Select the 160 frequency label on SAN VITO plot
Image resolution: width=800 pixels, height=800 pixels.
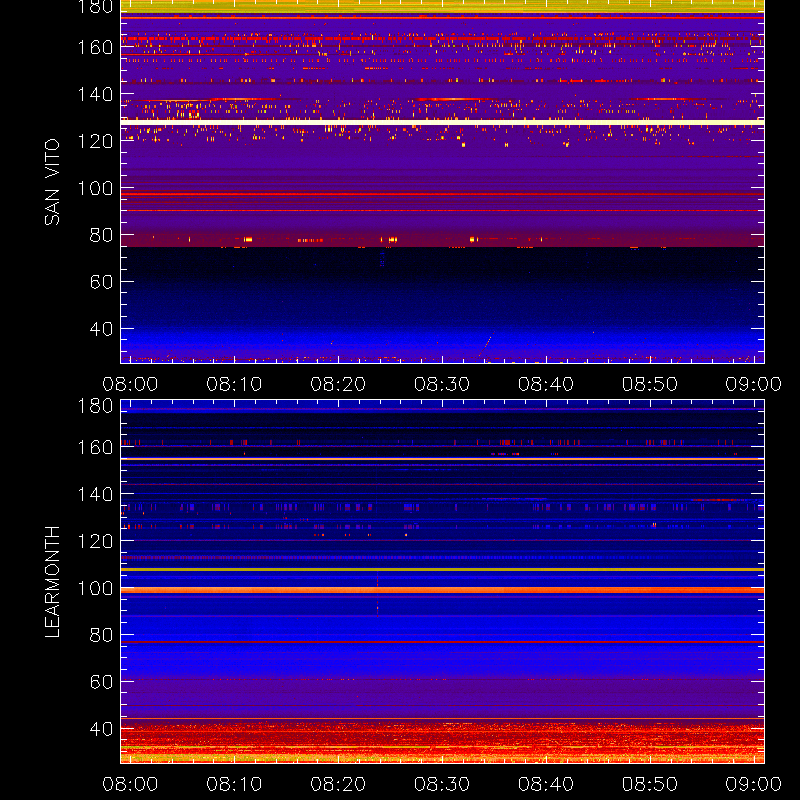point(95,47)
